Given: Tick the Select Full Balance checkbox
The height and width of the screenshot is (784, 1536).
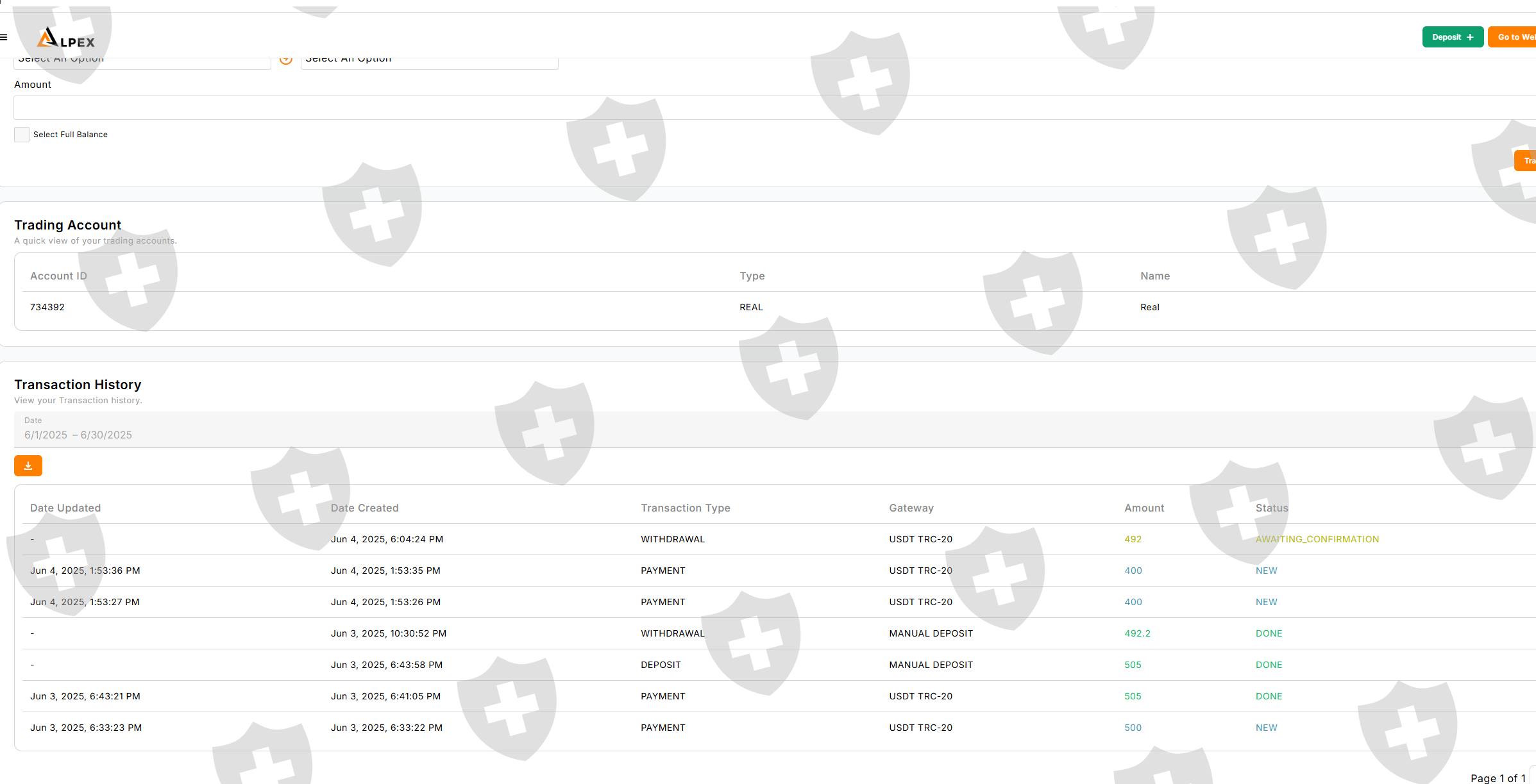Looking at the screenshot, I should 22,135.
